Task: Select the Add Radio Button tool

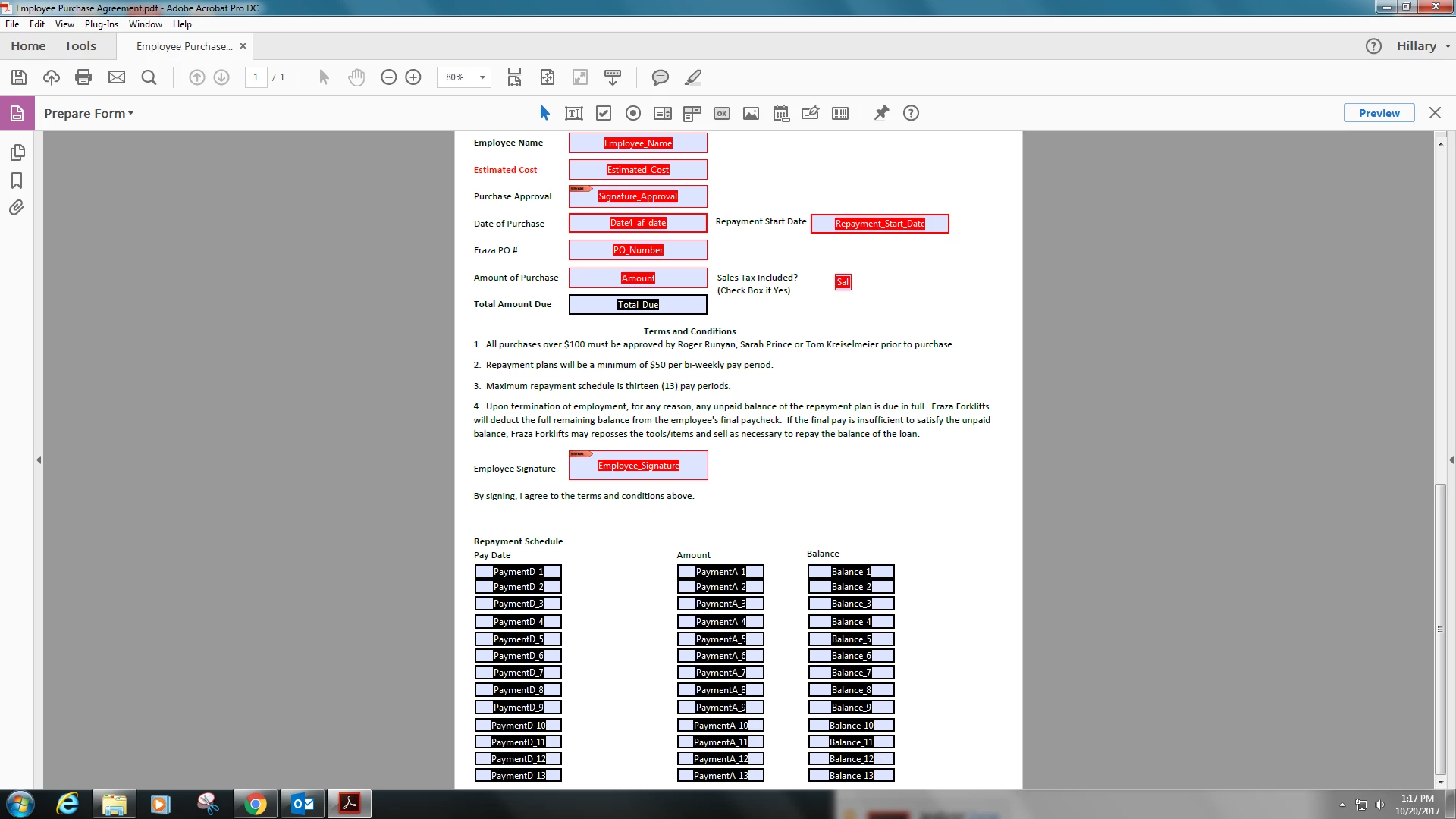Action: tap(633, 114)
